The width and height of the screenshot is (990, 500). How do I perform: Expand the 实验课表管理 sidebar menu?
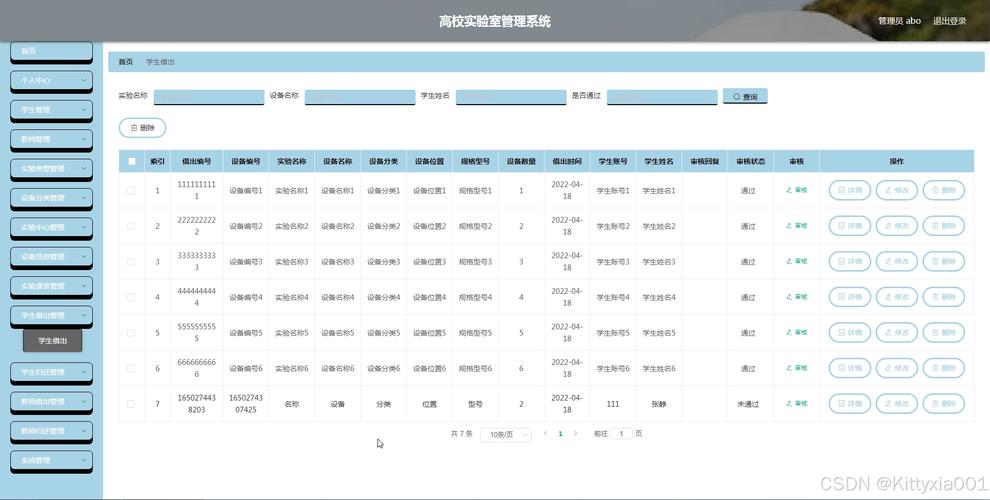click(x=52, y=286)
